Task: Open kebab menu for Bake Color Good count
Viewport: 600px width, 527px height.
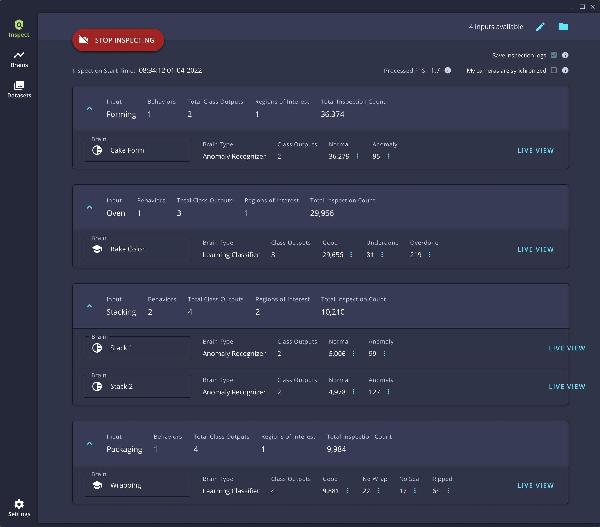Action: click(x=351, y=255)
